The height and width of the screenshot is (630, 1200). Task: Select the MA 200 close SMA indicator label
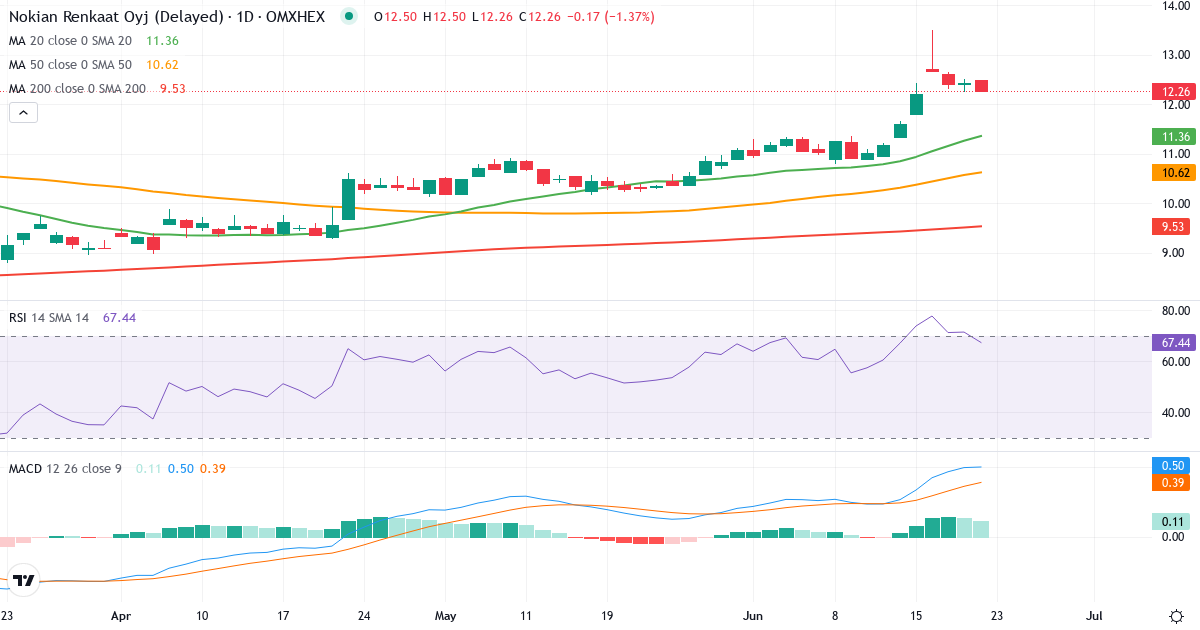[x=77, y=89]
